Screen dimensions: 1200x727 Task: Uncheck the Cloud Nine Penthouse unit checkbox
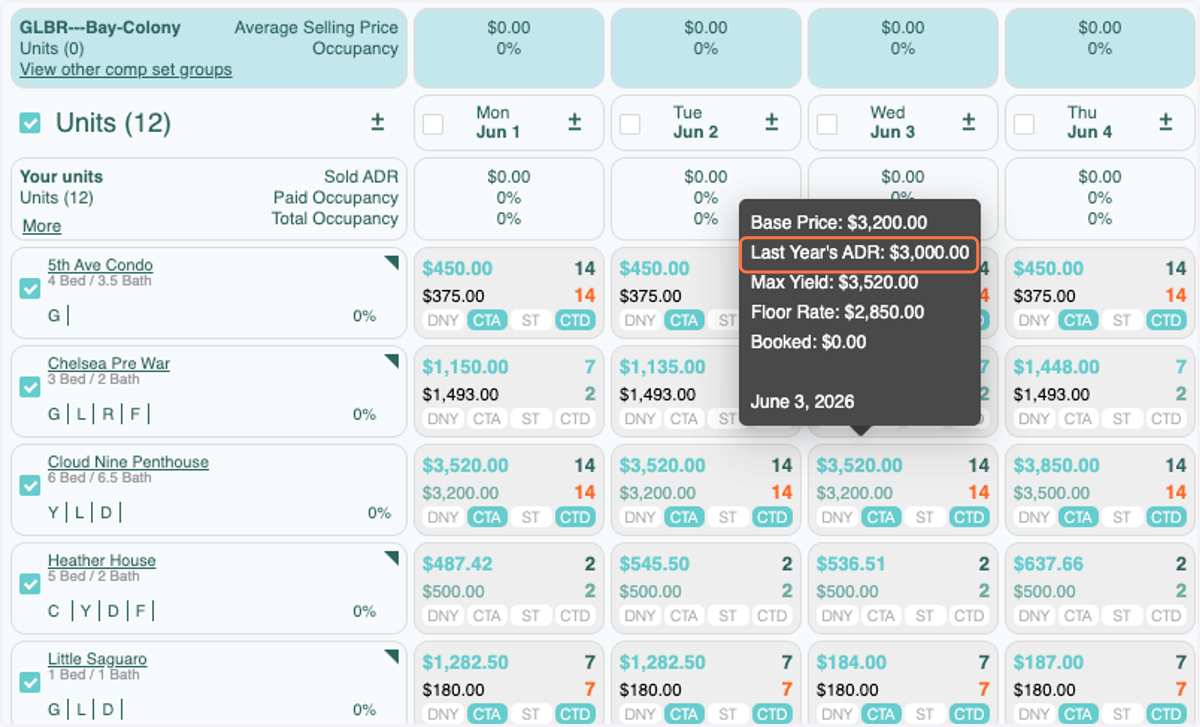(x=31, y=486)
